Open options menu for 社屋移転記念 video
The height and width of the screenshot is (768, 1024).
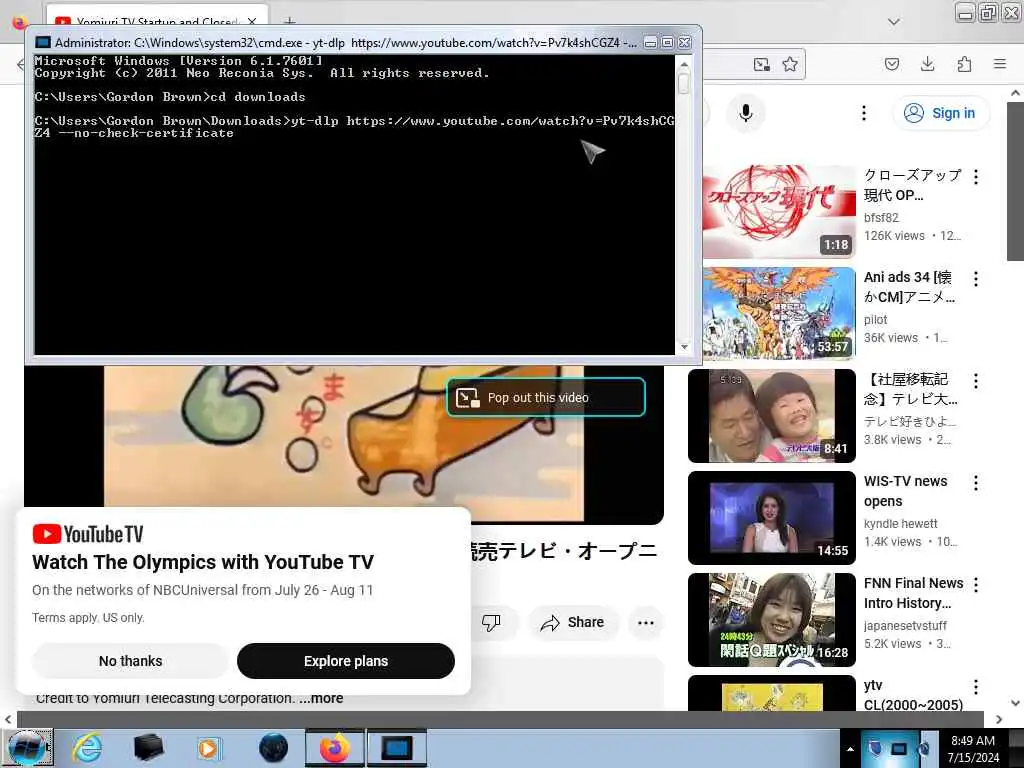click(x=975, y=381)
